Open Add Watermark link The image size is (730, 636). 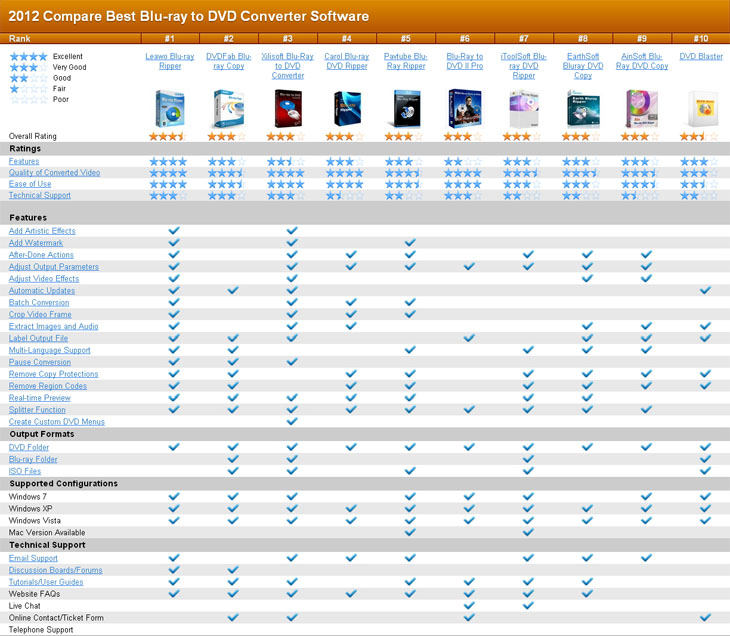click(36, 243)
